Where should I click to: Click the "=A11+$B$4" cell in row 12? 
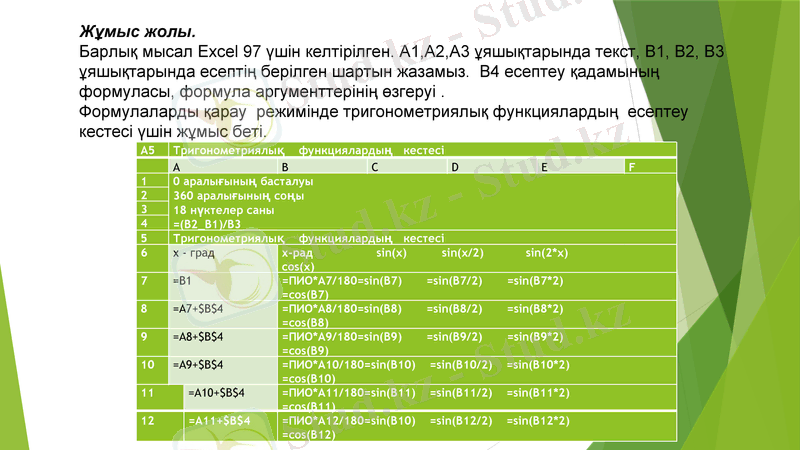point(218,421)
